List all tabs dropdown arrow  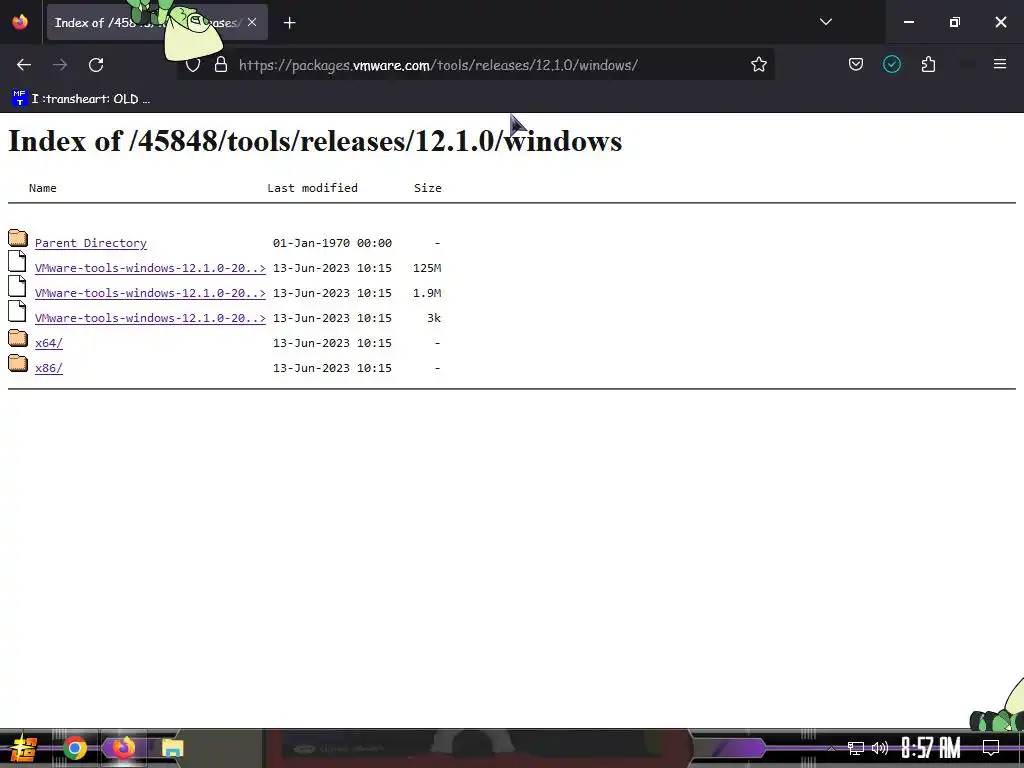pos(825,22)
